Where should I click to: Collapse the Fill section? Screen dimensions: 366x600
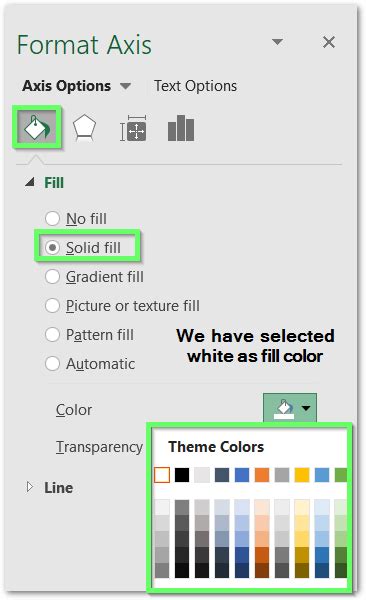point(29,182)
